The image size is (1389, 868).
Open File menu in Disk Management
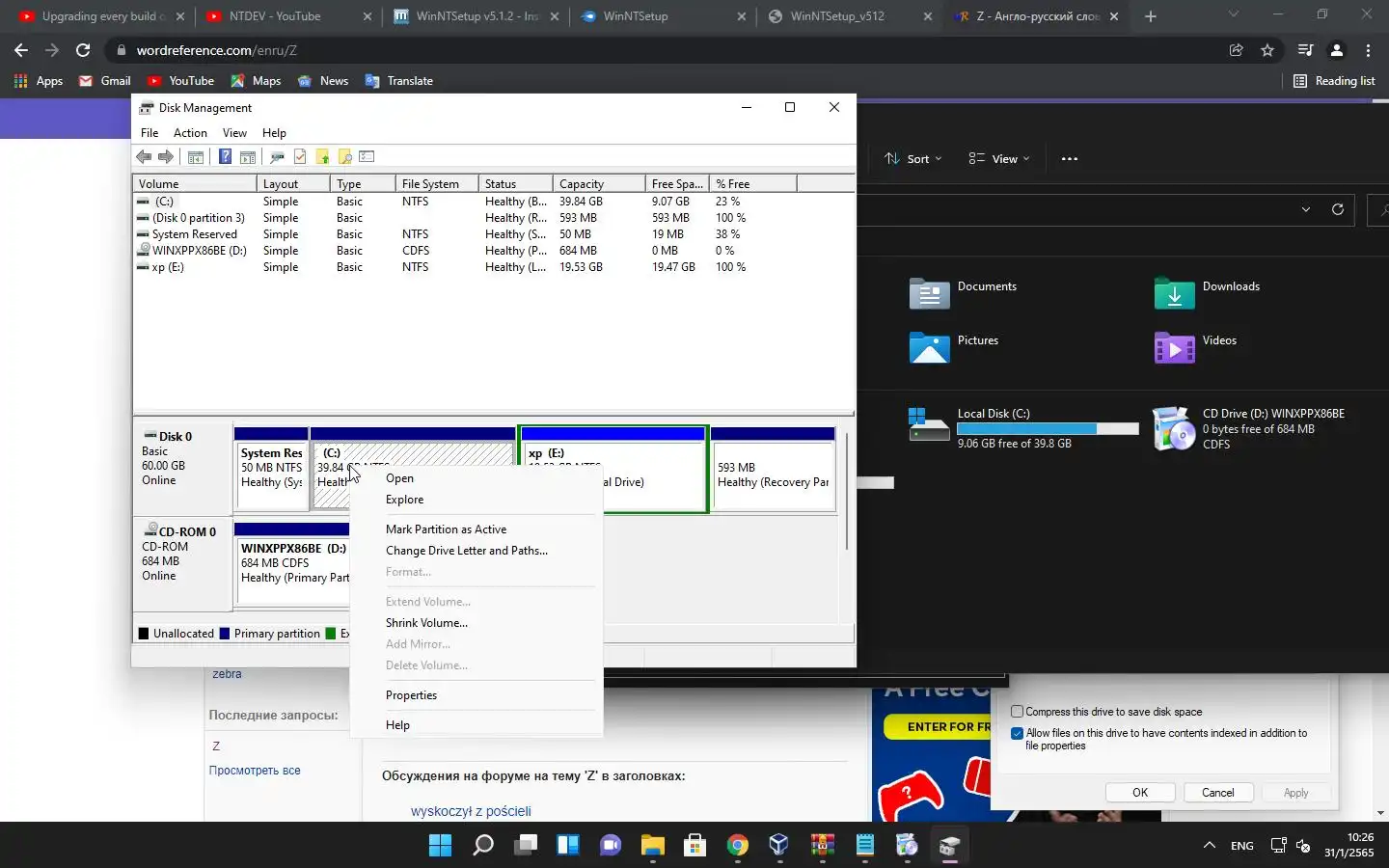pyautogui.click(x=150, y=133)
